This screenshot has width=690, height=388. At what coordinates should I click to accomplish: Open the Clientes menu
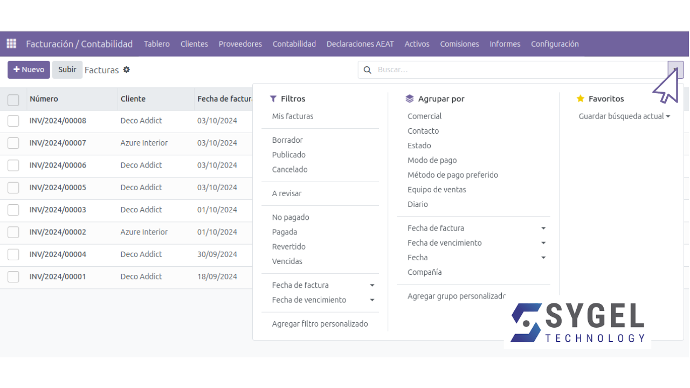tap(194, 44)
